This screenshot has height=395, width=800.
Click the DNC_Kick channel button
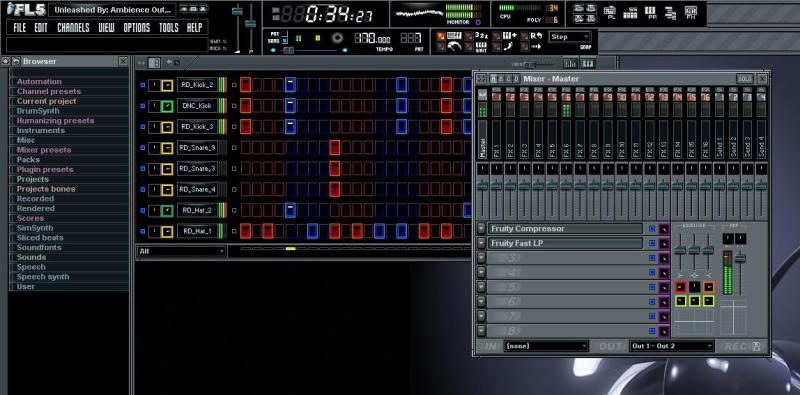197,106
